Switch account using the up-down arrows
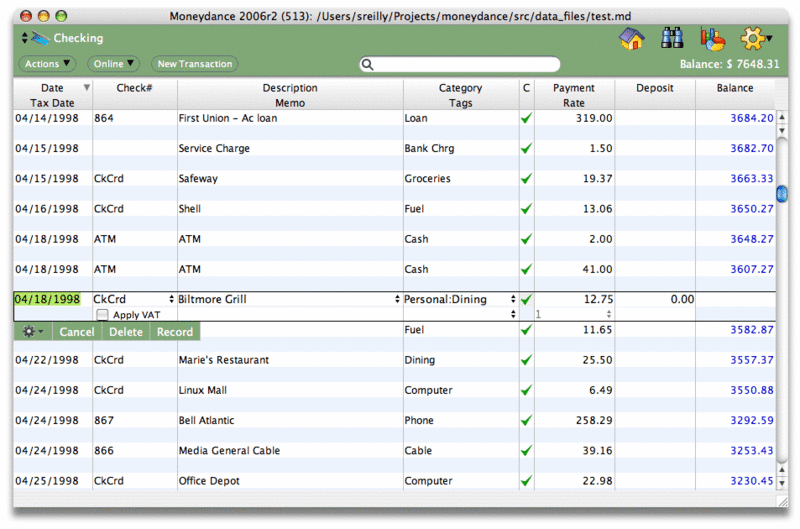 tap(24, 38)
